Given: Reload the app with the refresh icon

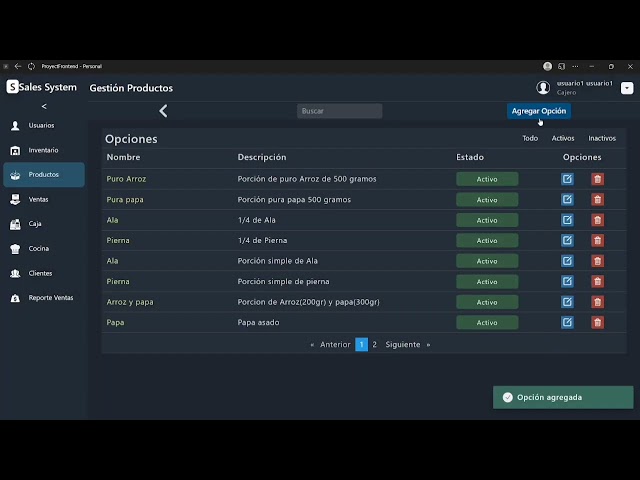Looking at the screenshot, I should (x=31, y=66).
